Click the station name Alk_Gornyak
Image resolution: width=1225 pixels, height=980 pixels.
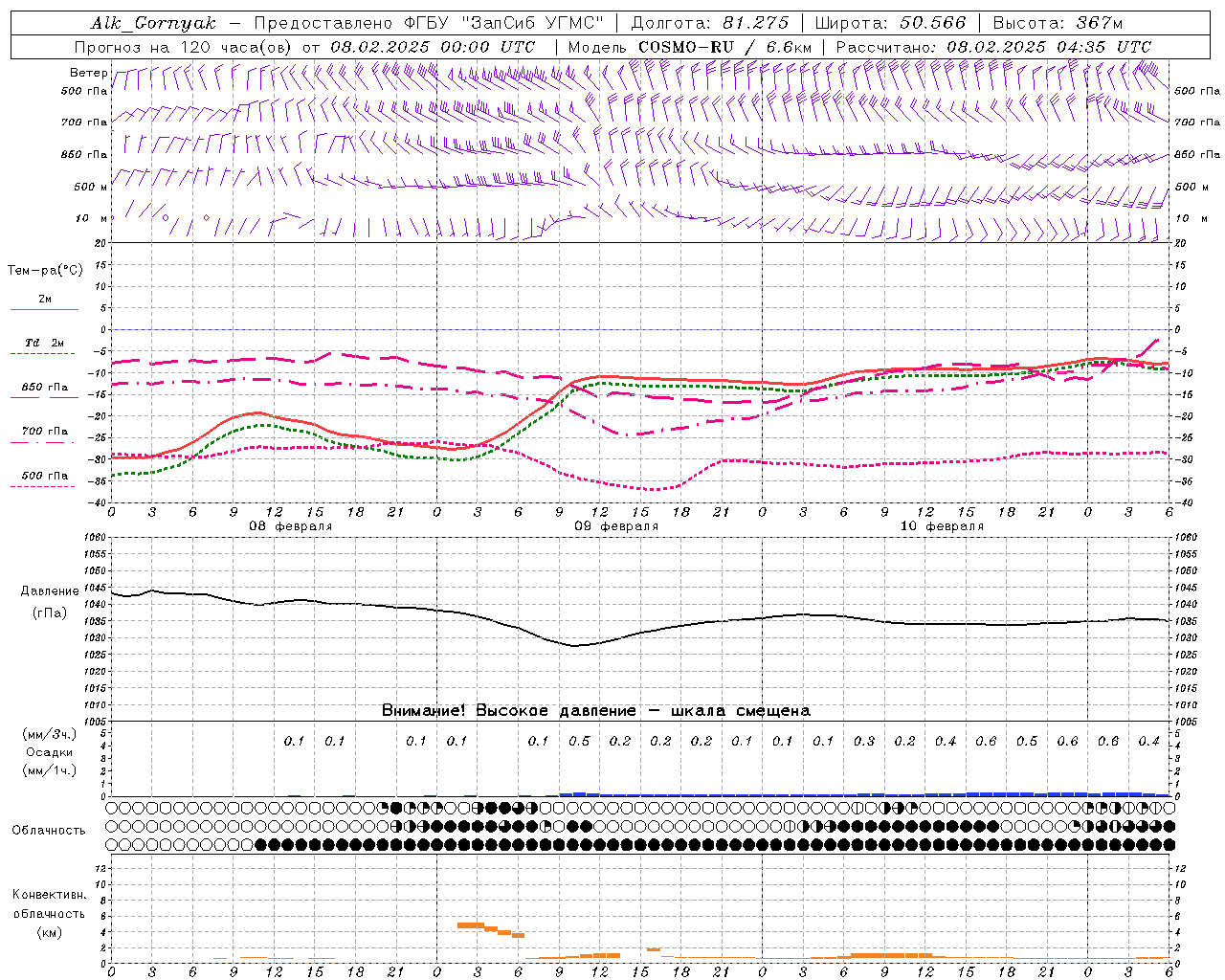[153, 23]
